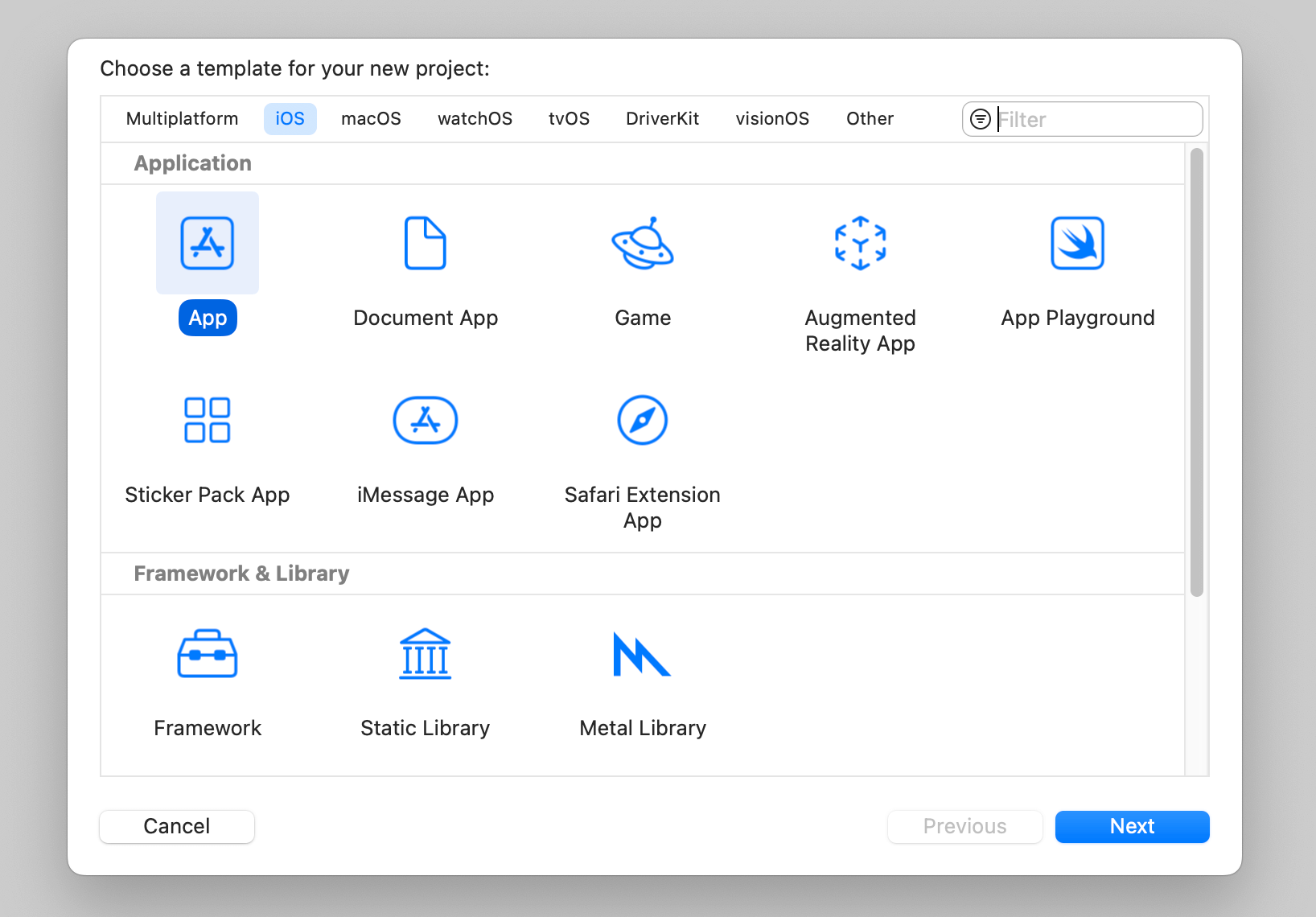Viewport: 1316px width, 917px height.
Task: Click the Next button
Action: coord(1133,827)
